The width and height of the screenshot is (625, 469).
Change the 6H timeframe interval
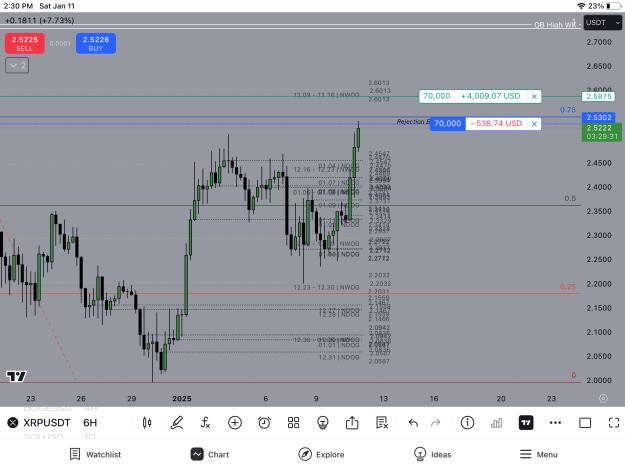[90, 422]
